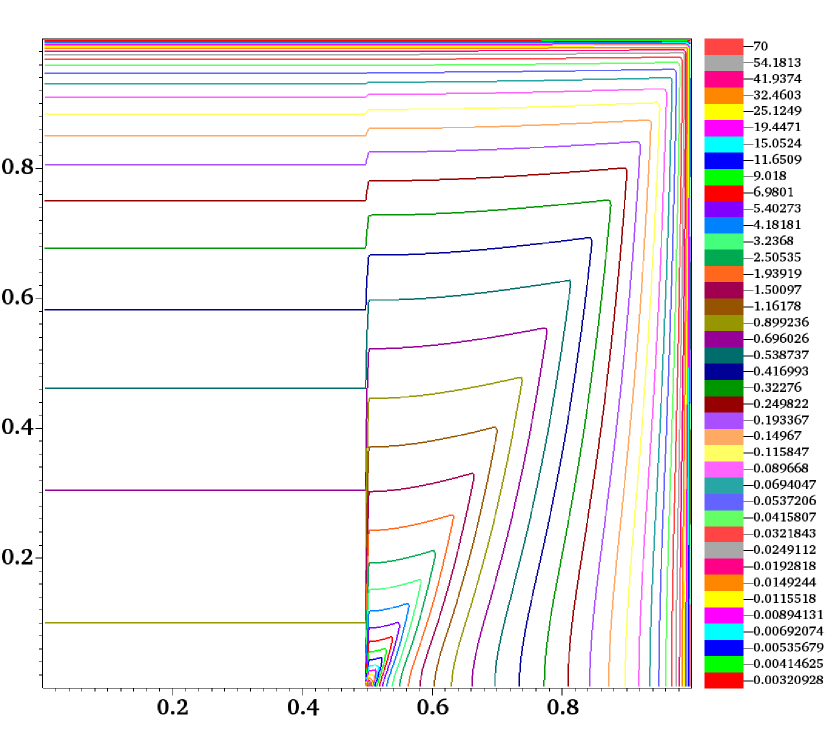Image resolution: width=830 pixels, height=742 pixels.
Task: Click the cyan swatch beside 15.0524
Action: [724, 144]
